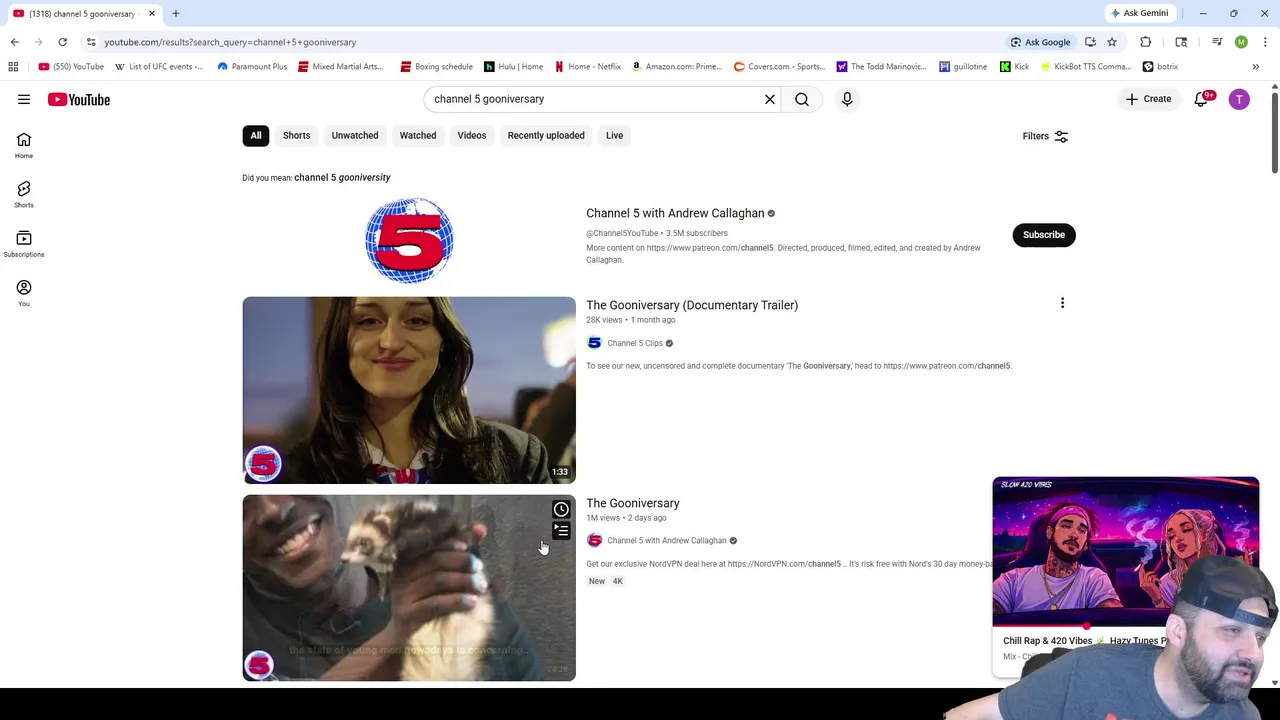
Task: Click the magnifier search button
Action: tap(802, 99)
